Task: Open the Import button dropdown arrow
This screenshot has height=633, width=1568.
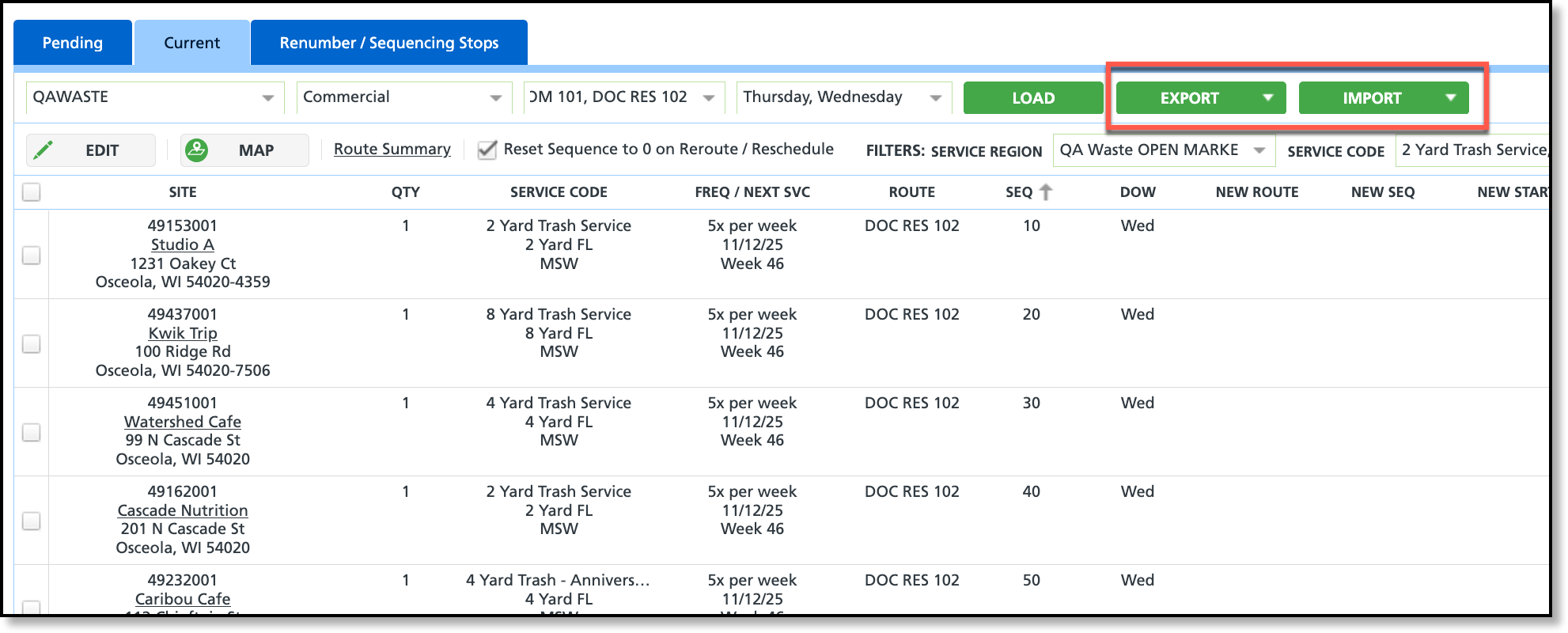Action: (1451, 97)
